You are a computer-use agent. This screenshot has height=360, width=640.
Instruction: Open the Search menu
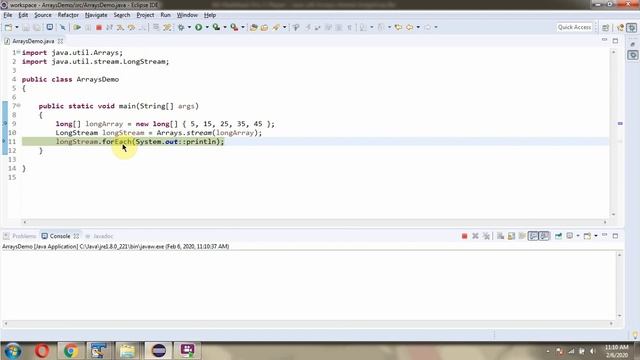coord(122,15)
